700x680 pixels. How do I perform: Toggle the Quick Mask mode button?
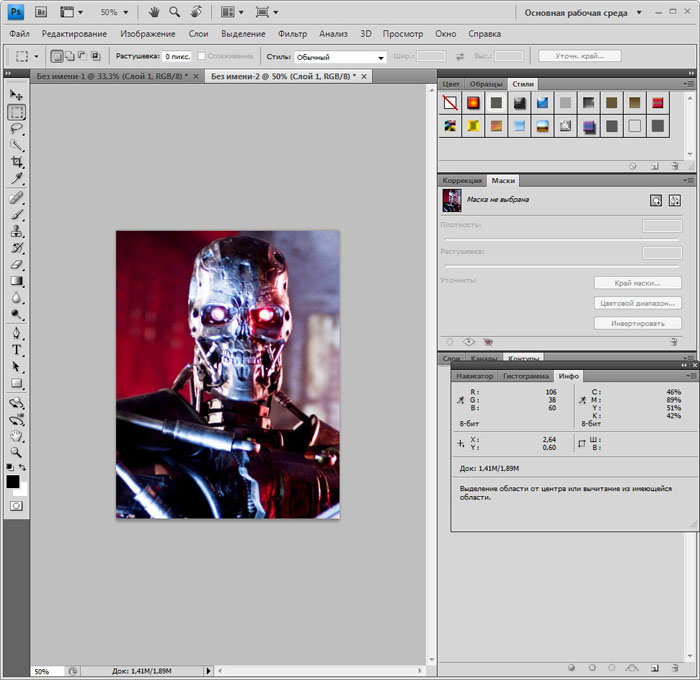[16, 506]
